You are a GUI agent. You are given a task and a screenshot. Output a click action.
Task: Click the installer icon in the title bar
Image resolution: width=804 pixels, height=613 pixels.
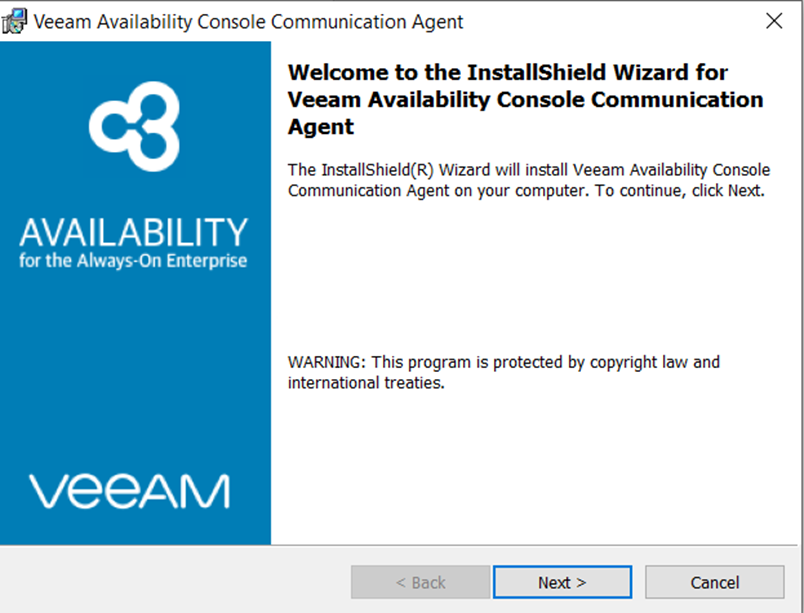[15, 20]
